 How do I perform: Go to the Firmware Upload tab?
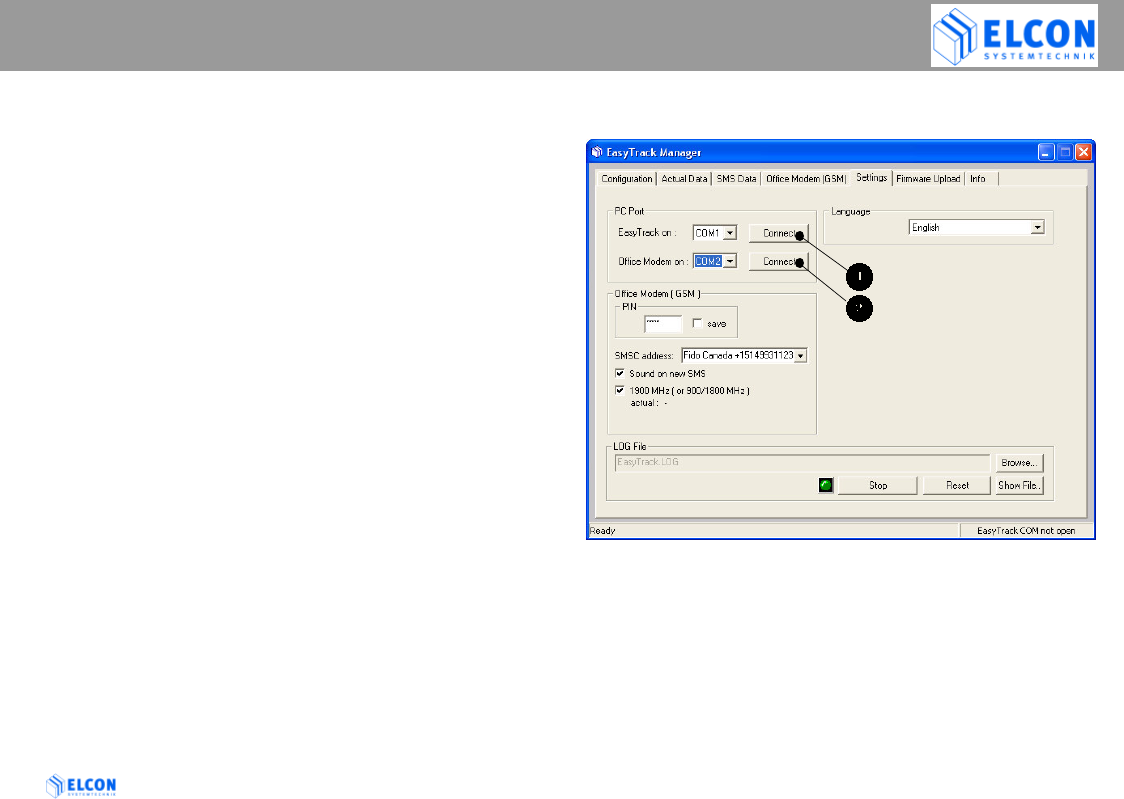click(x=928, y=178)
